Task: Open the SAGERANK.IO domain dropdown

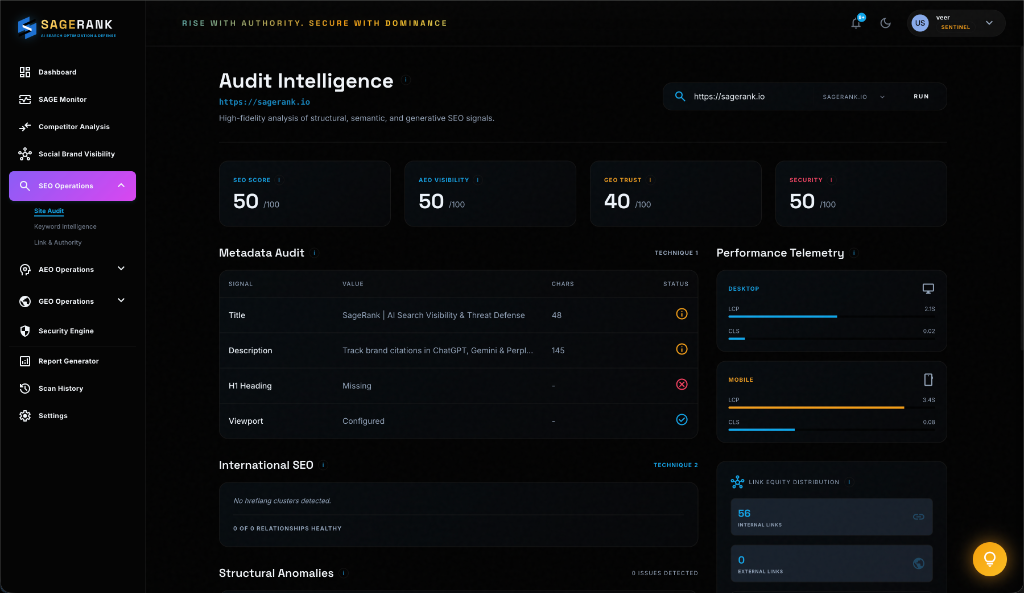Action: tap(854, 97)
